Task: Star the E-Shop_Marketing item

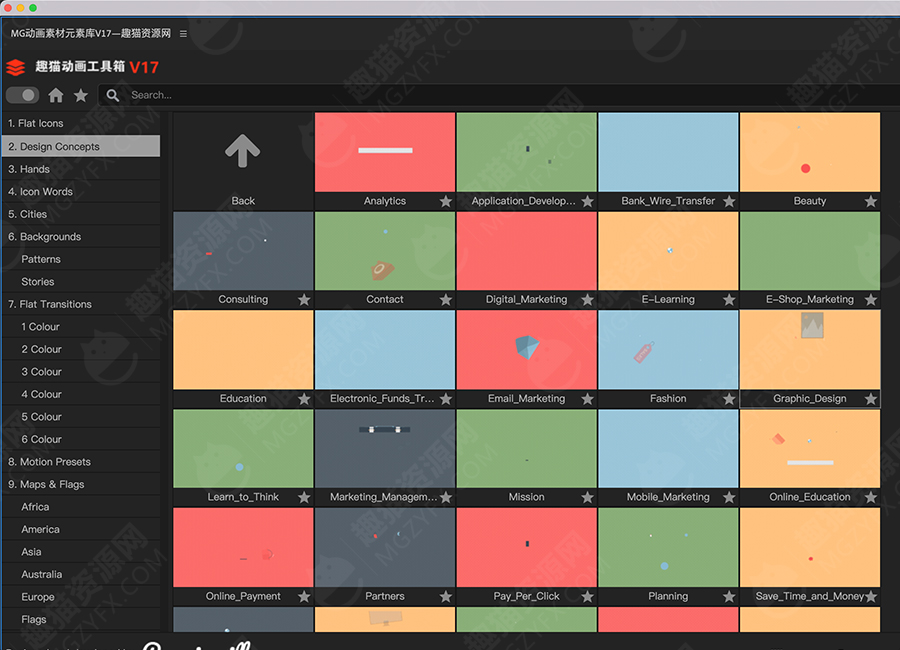Action: (871, 300)
